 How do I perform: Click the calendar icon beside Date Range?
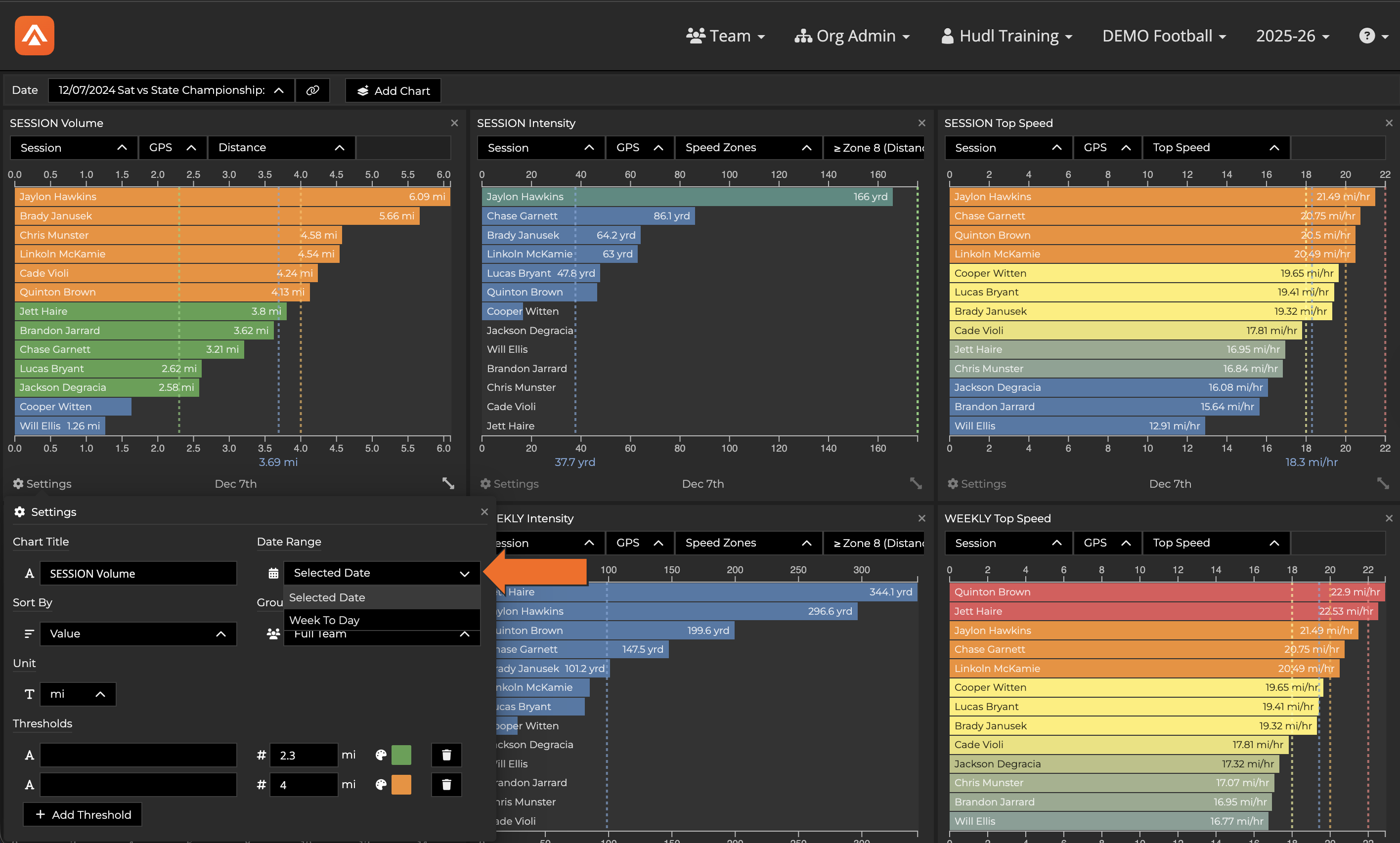pos(273,573)
